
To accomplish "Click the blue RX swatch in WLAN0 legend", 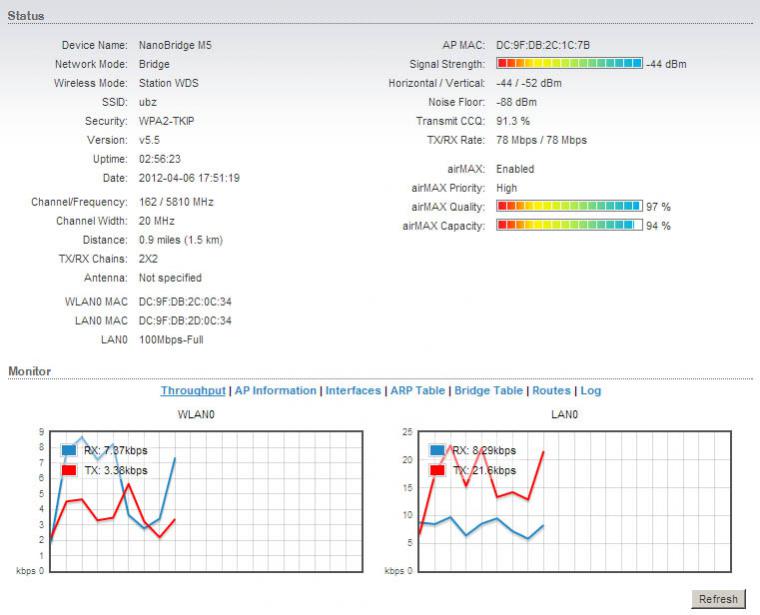I will (69, 450).
